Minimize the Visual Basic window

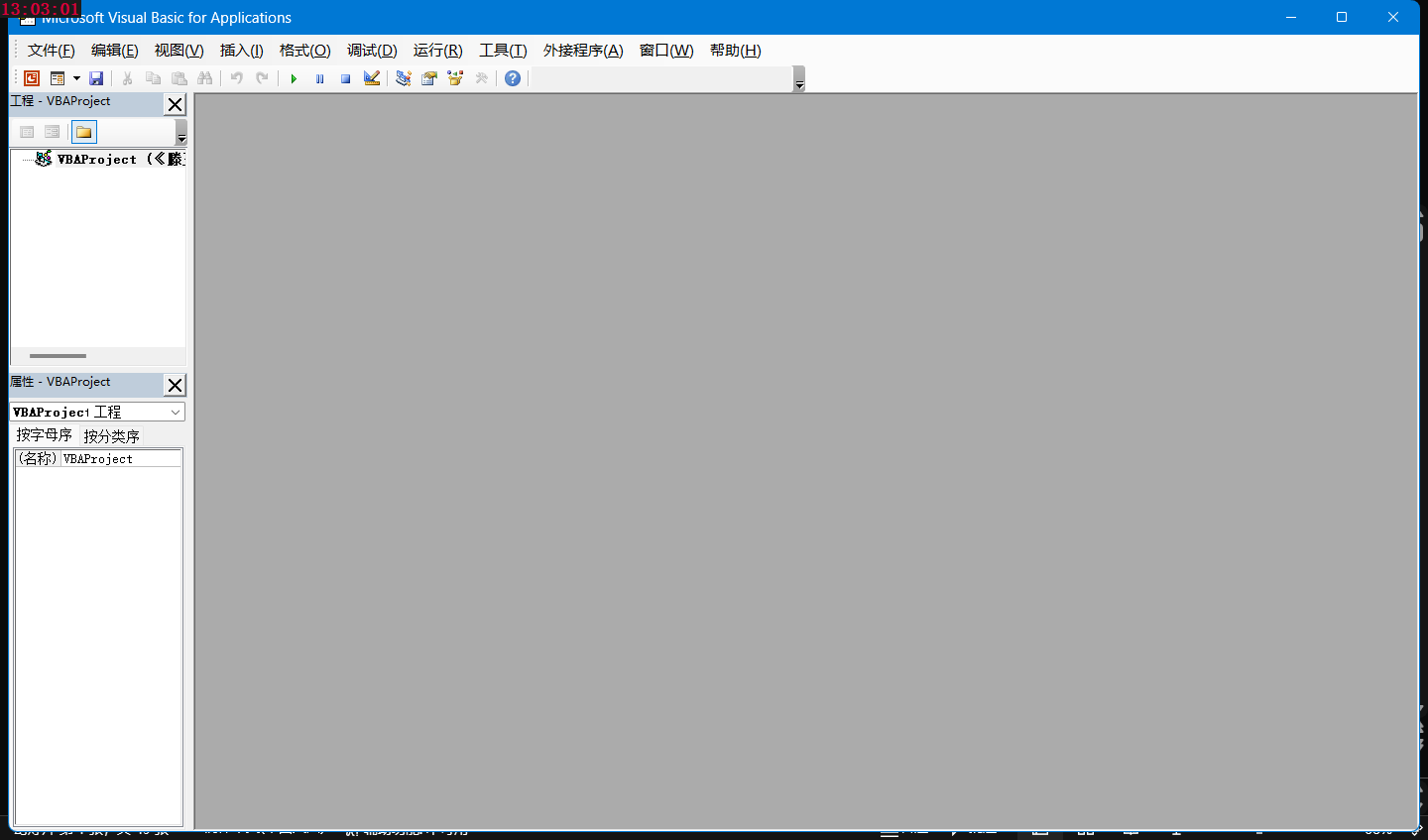coord(1291,17)
